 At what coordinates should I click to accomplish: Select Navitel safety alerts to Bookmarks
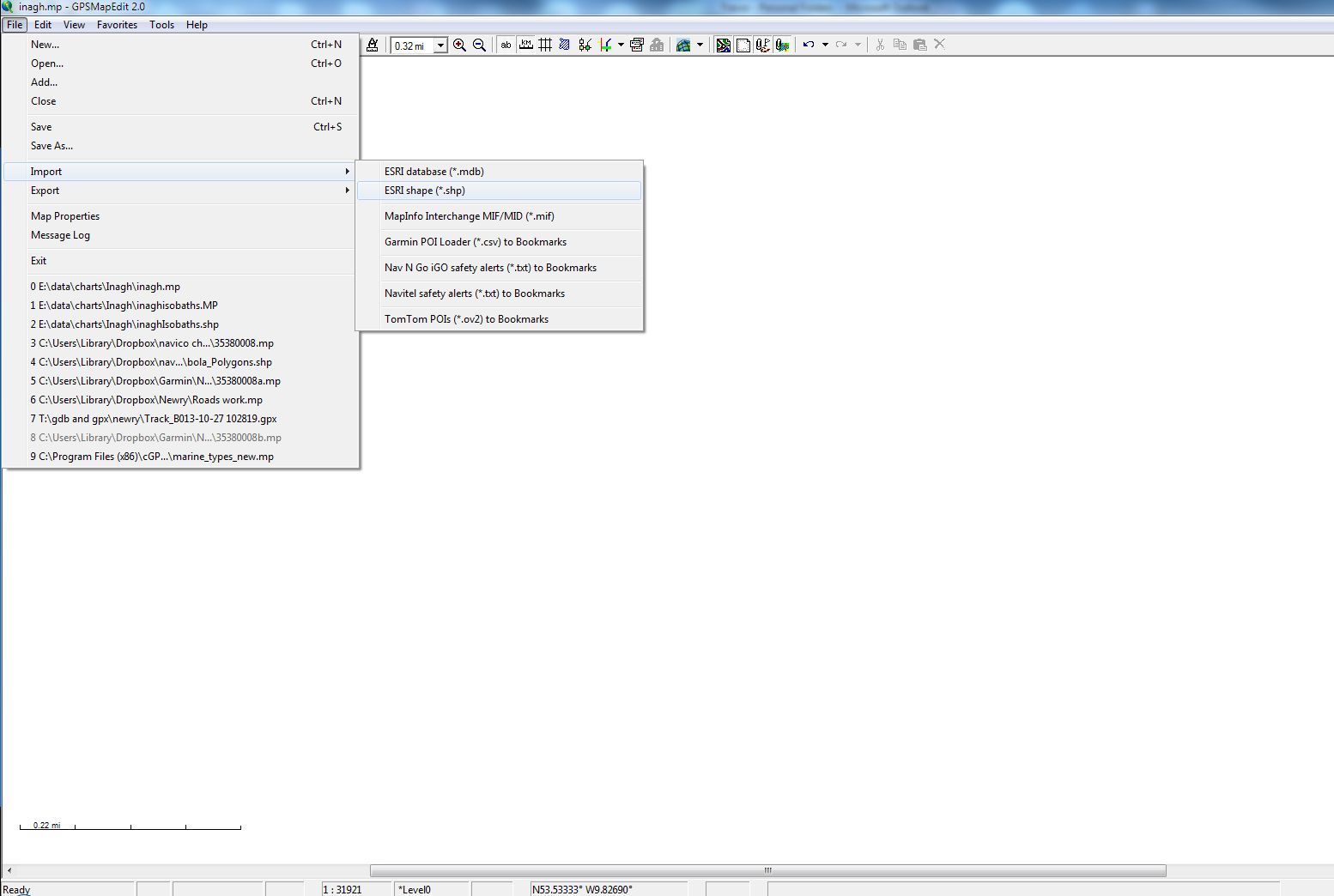(500, 294)
